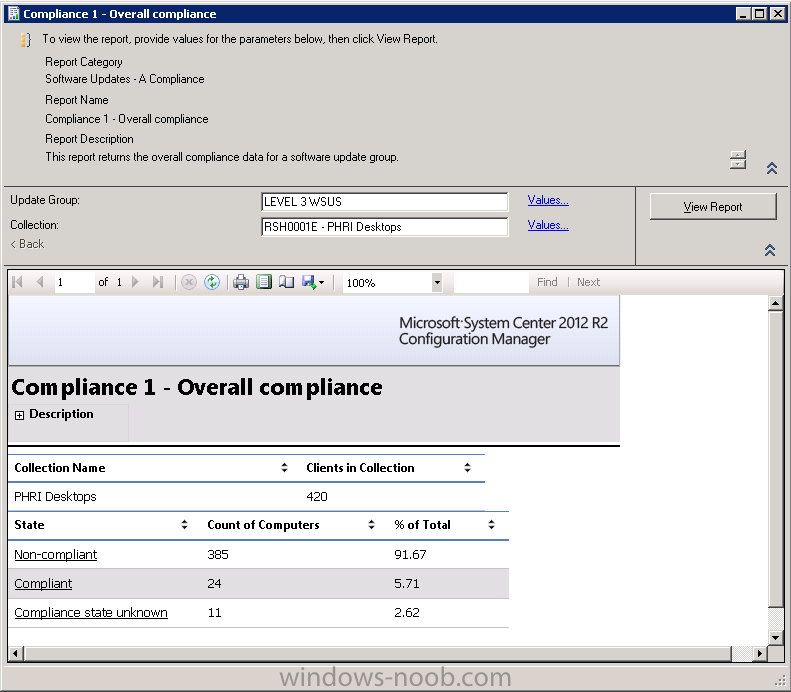This screenshot has height=692, width=791.
Task: Open Values link for Update Group
Action: [x=548, y=200]
